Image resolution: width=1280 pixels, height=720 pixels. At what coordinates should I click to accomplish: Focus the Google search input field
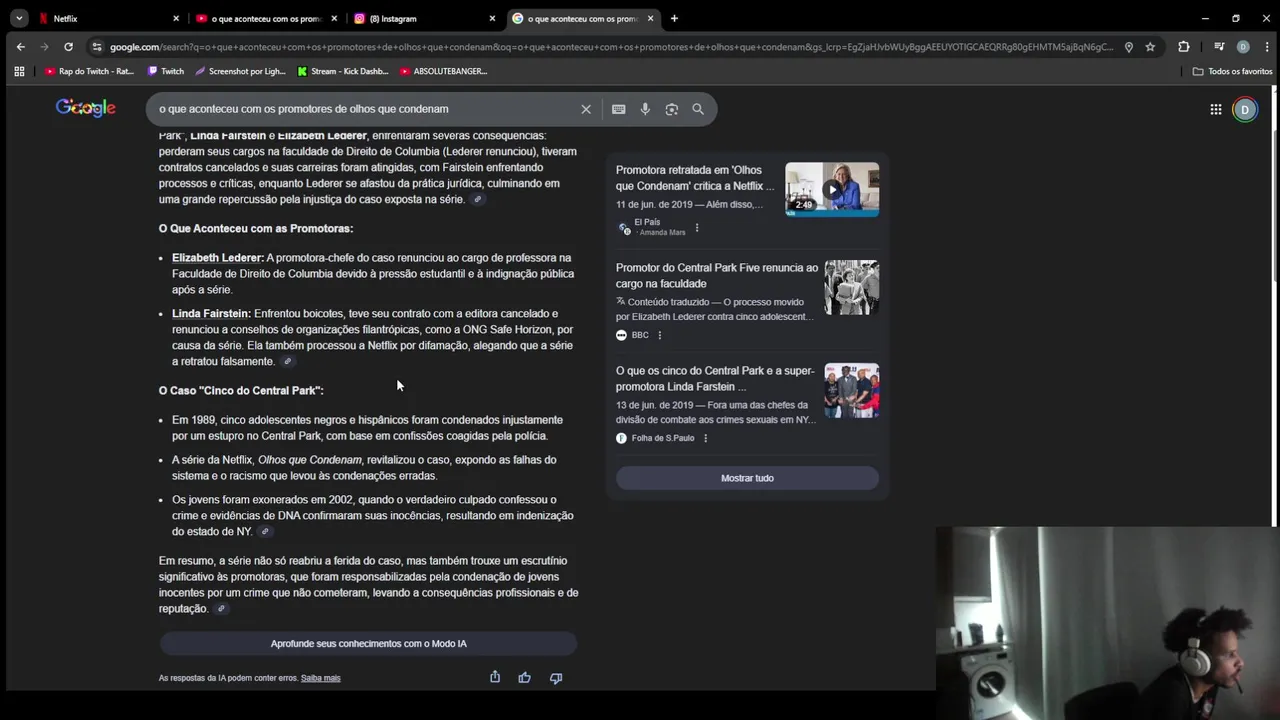pyautogui.click(x=365, y=109)
